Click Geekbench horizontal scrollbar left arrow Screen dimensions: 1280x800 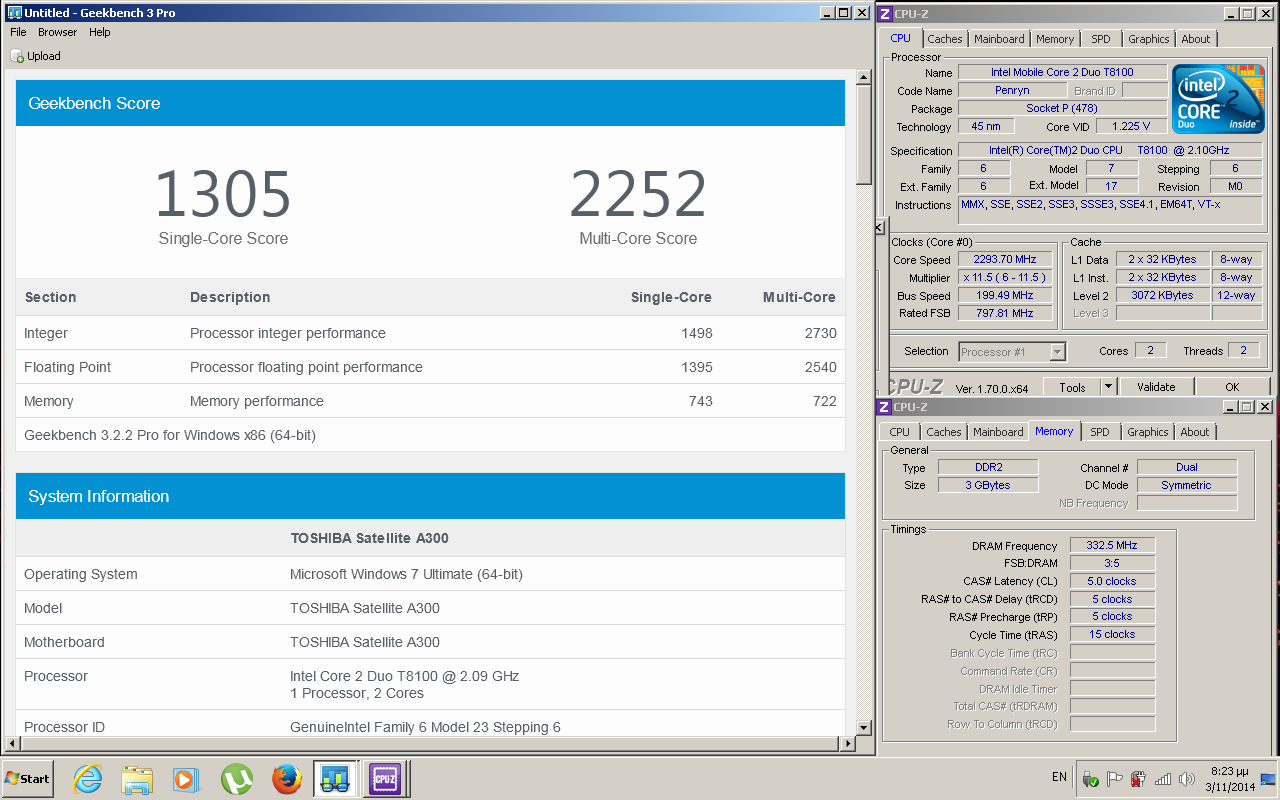click(13, 743)
